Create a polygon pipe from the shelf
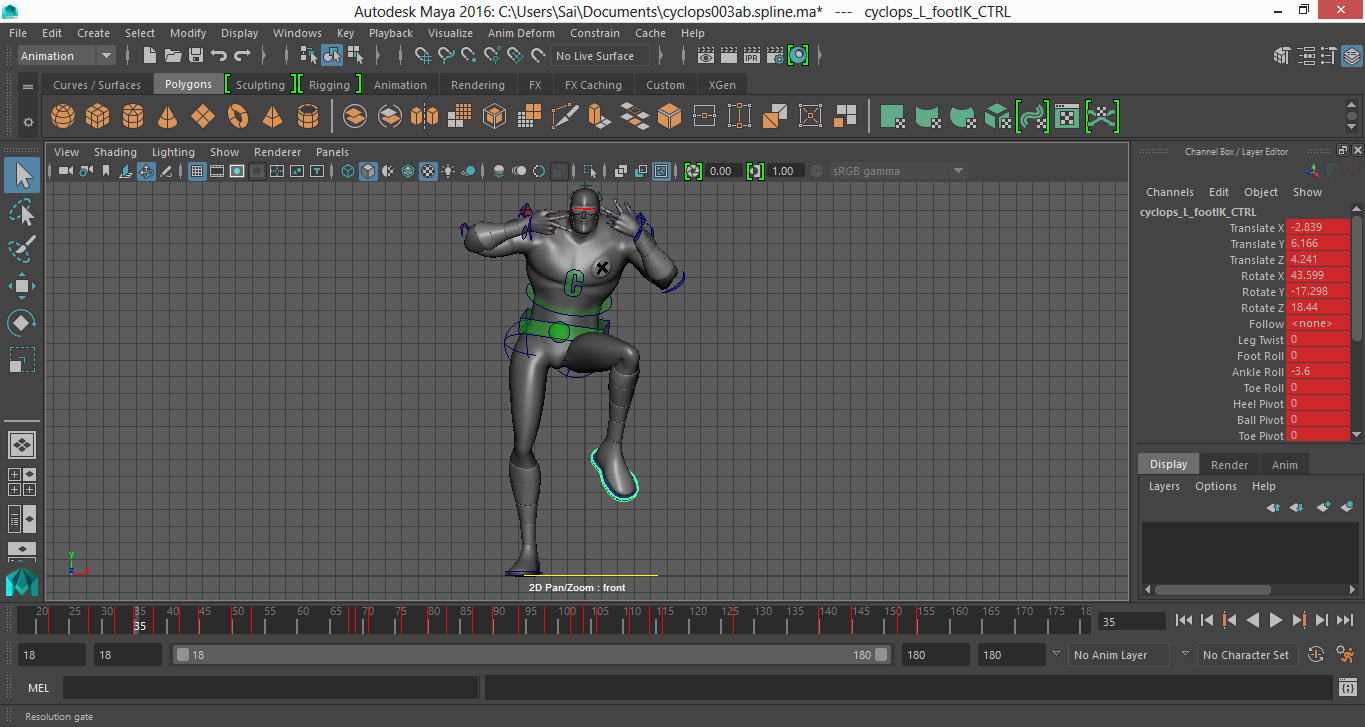Viewport: 1365px width, 727px height. [x=308, y=117]
